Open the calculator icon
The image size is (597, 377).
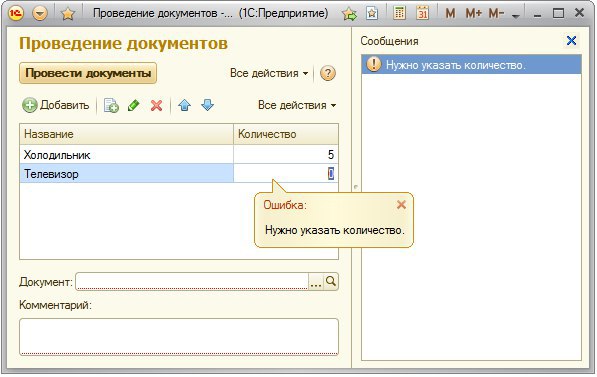tap(399, 13)
